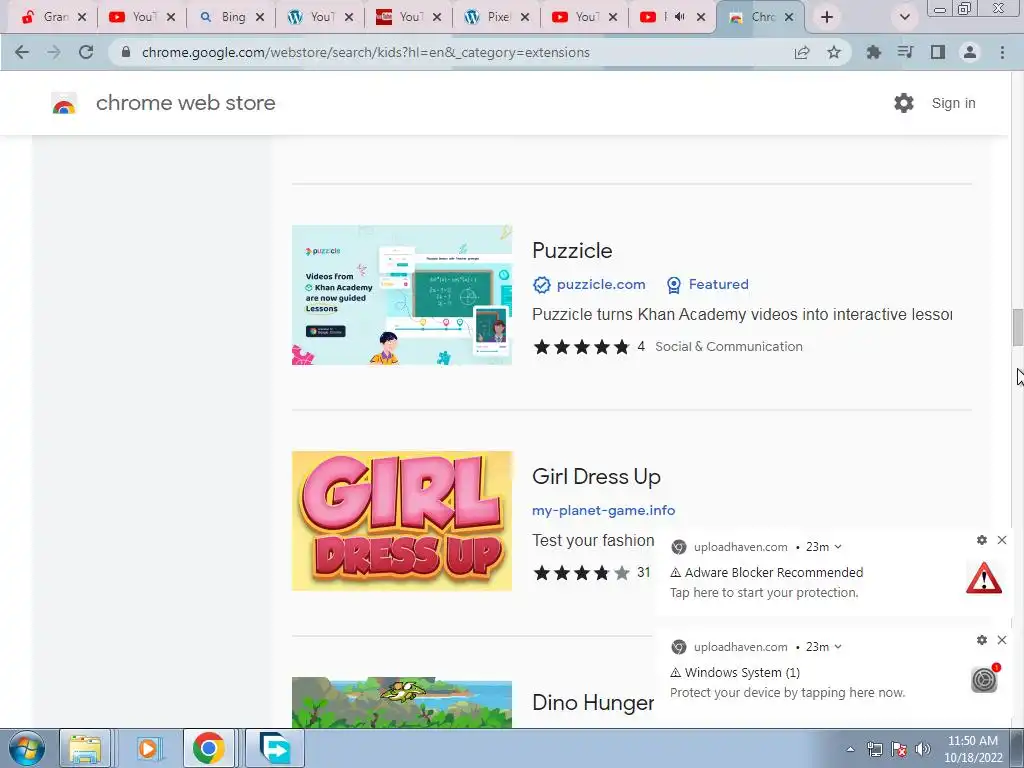Close the active Chrome Web Store tab
The width and height of the screenshot is (1024, 768).
(x=789, y=17)
